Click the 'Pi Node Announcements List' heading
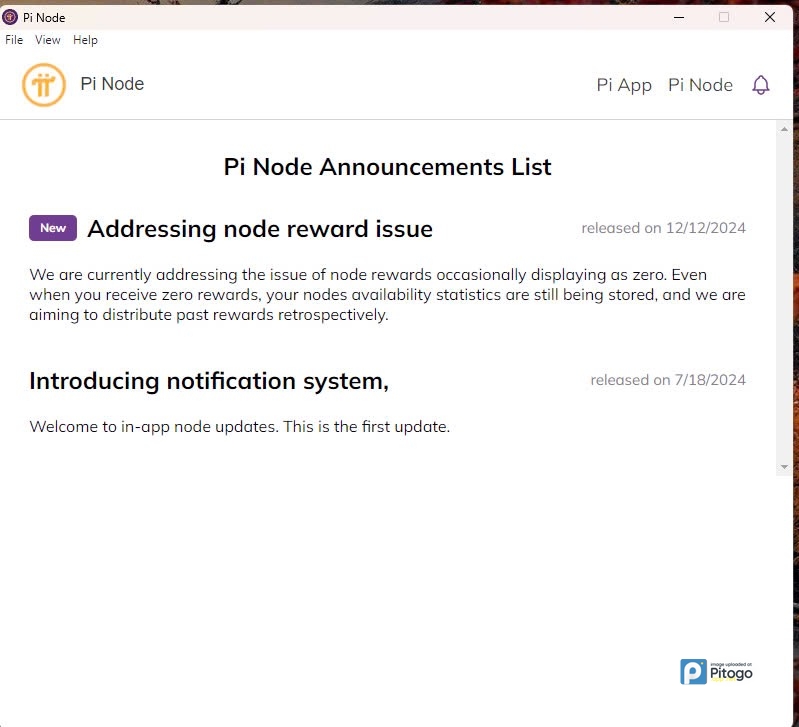The width and height of the screenshot is (799, 727). tap(387, 167)
